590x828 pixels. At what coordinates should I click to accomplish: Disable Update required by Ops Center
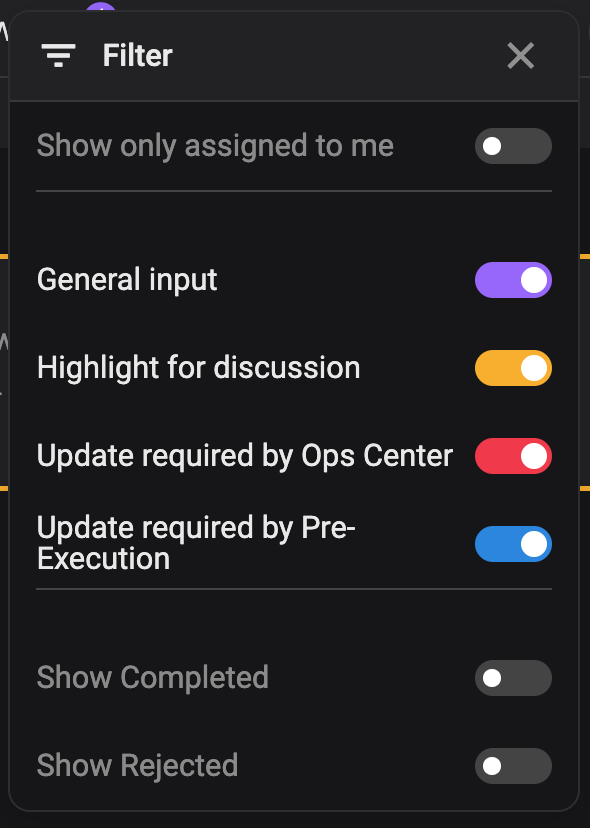(513, 455)
